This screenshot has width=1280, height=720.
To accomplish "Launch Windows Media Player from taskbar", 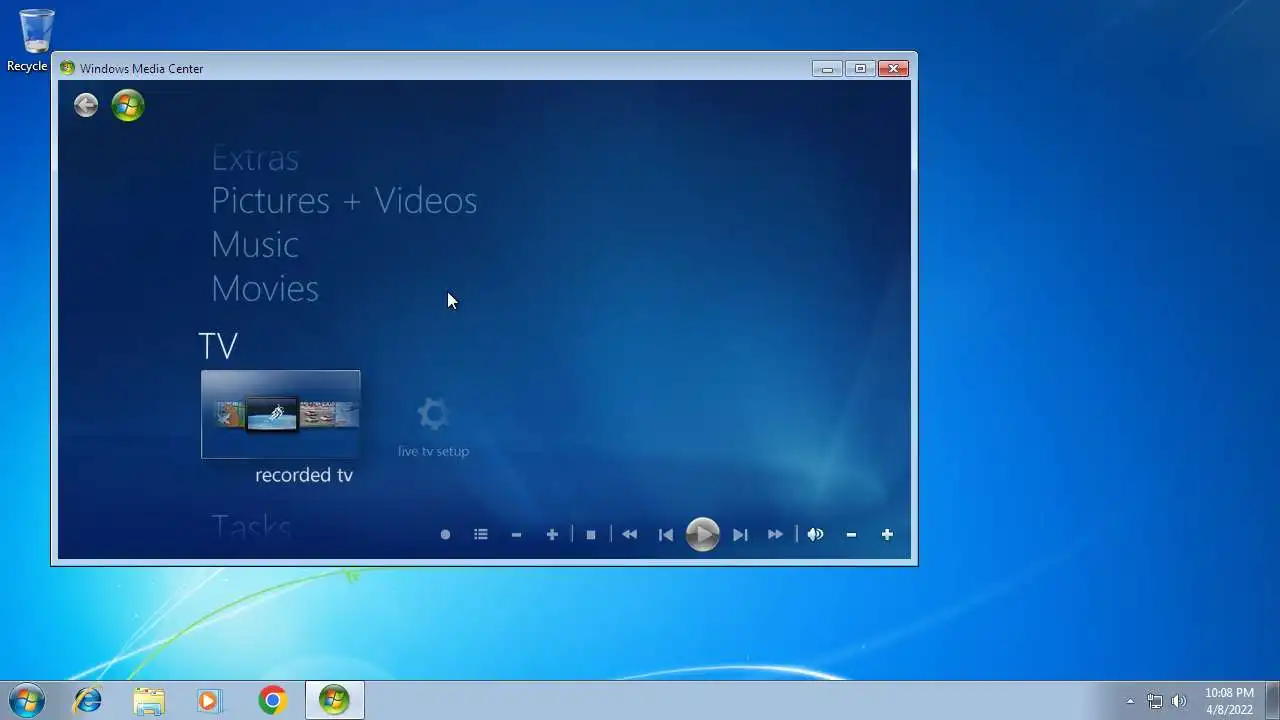I will (x=208, y=701).
